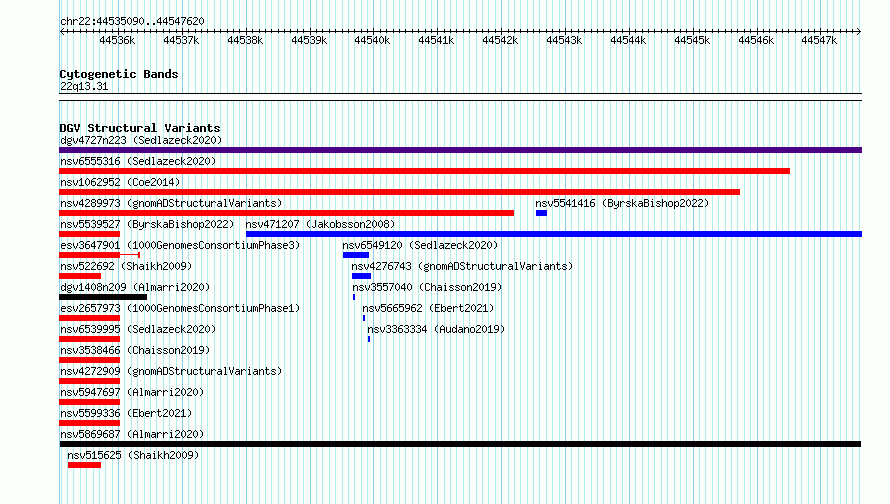Click the red nsv515625 variant bar
Screen dimensions: 890x504
(84, 465)
